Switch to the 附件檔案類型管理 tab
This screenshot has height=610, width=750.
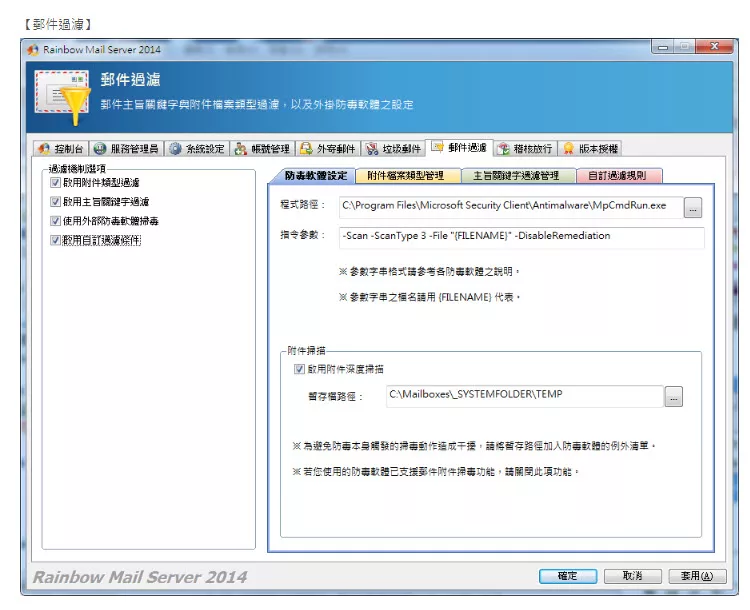tap(405, 176)
